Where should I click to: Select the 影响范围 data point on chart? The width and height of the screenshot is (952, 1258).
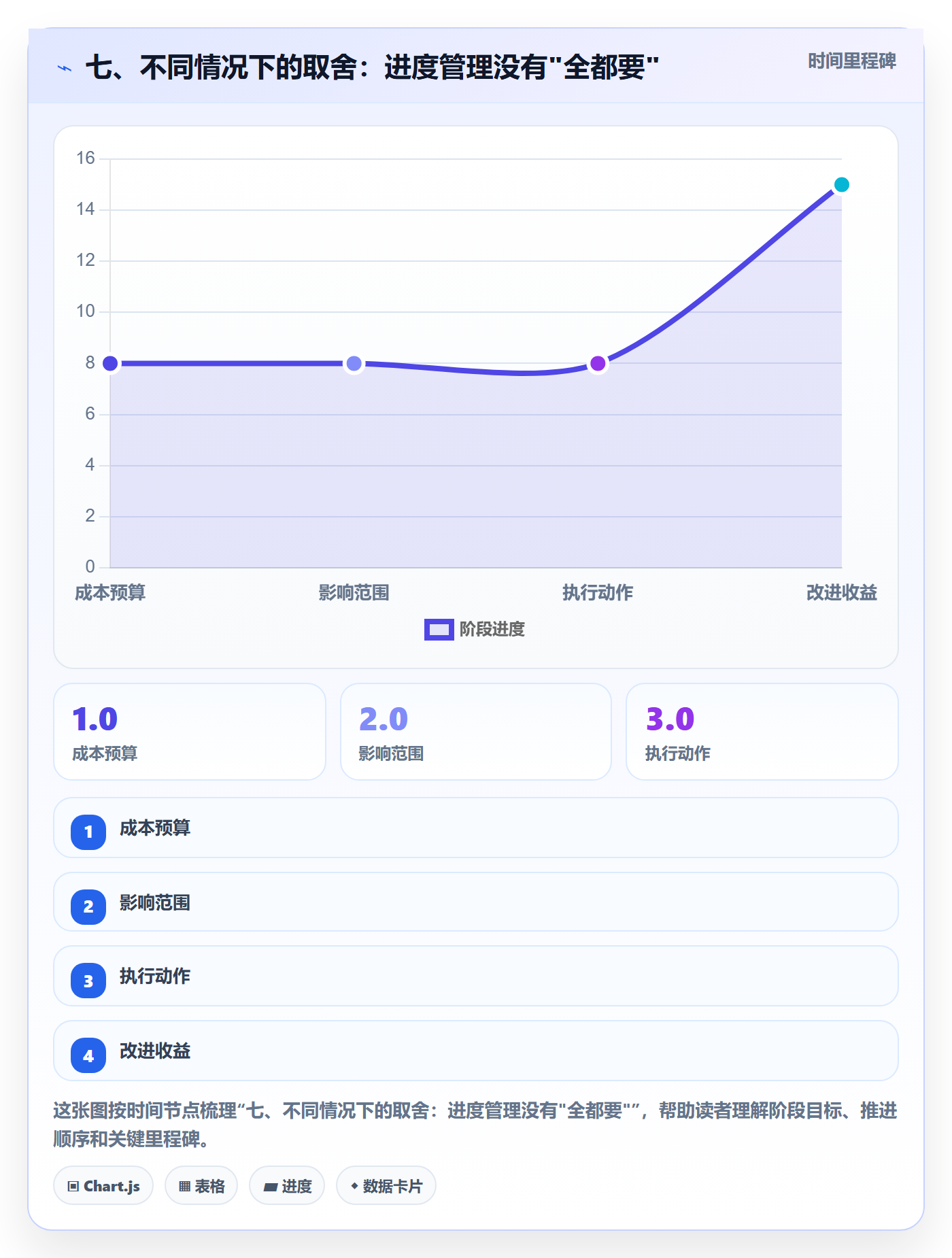pyautogui.click(x=354, y=364)
